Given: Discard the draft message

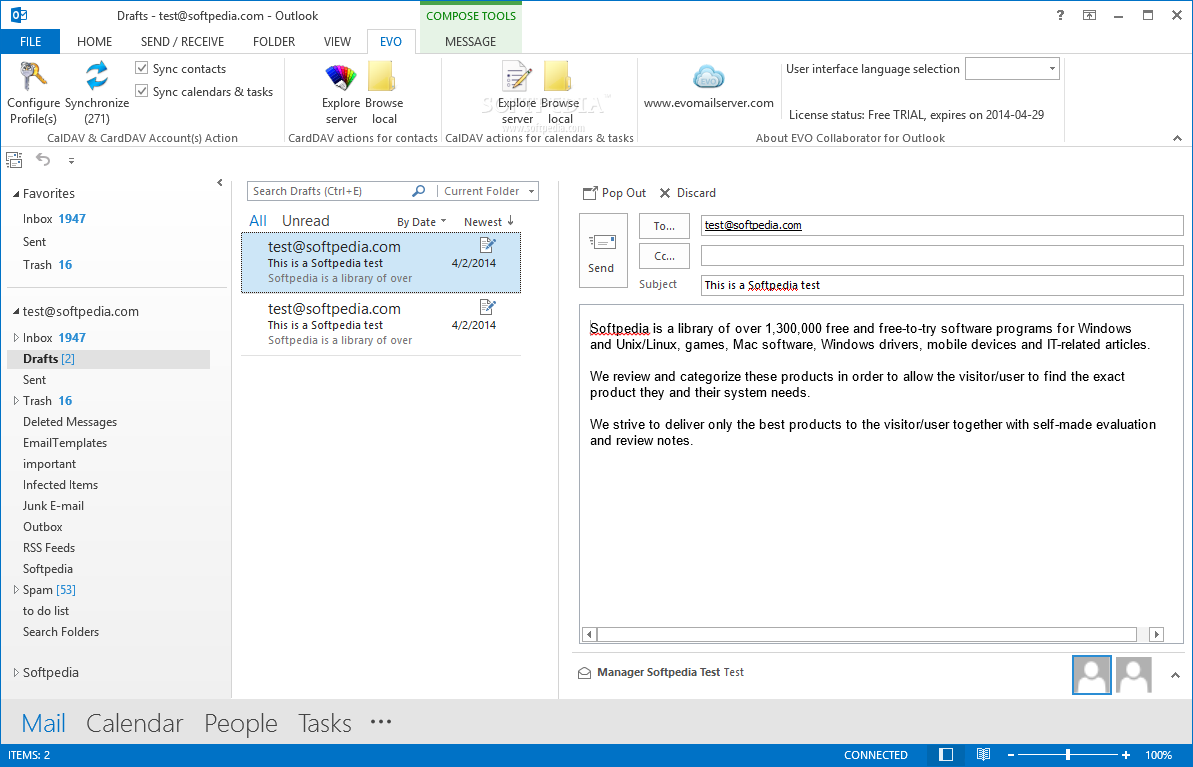Looking at the screenshot, I should coord(687,193).
